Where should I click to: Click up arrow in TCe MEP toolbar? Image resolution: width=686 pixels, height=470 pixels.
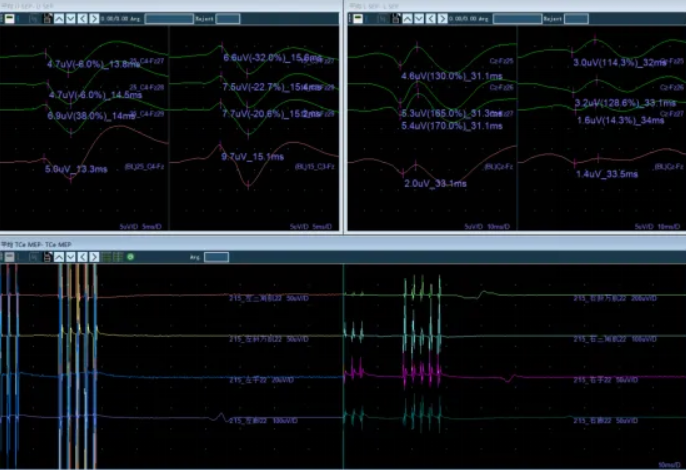59,257
